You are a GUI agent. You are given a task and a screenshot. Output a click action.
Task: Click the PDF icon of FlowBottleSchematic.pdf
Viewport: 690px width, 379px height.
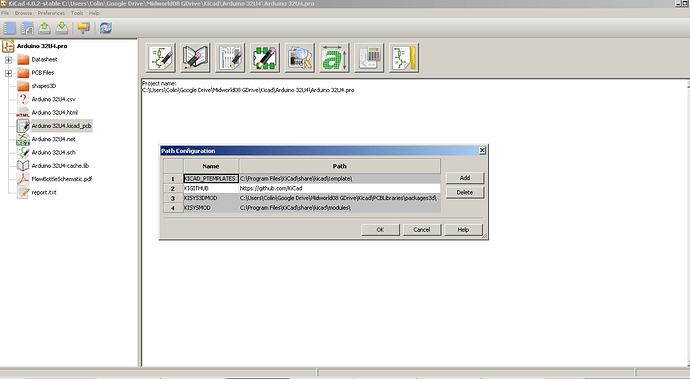coord(23,179)
